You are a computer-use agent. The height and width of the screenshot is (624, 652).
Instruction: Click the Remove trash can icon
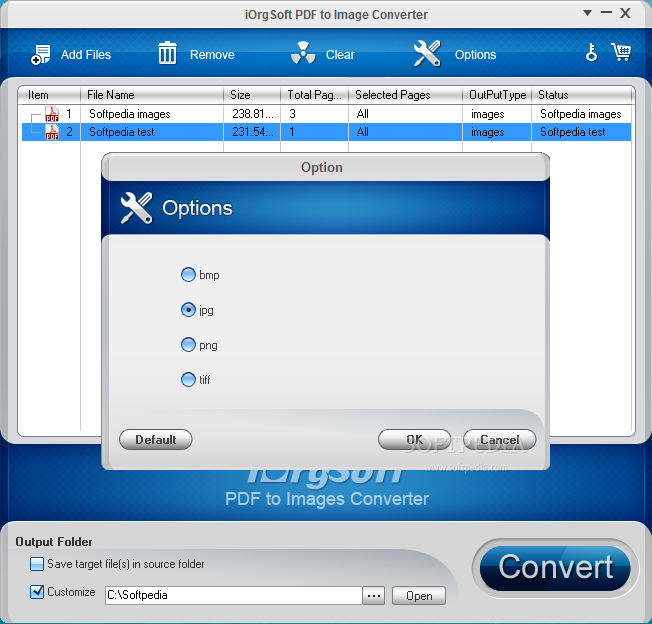point(167,53)
